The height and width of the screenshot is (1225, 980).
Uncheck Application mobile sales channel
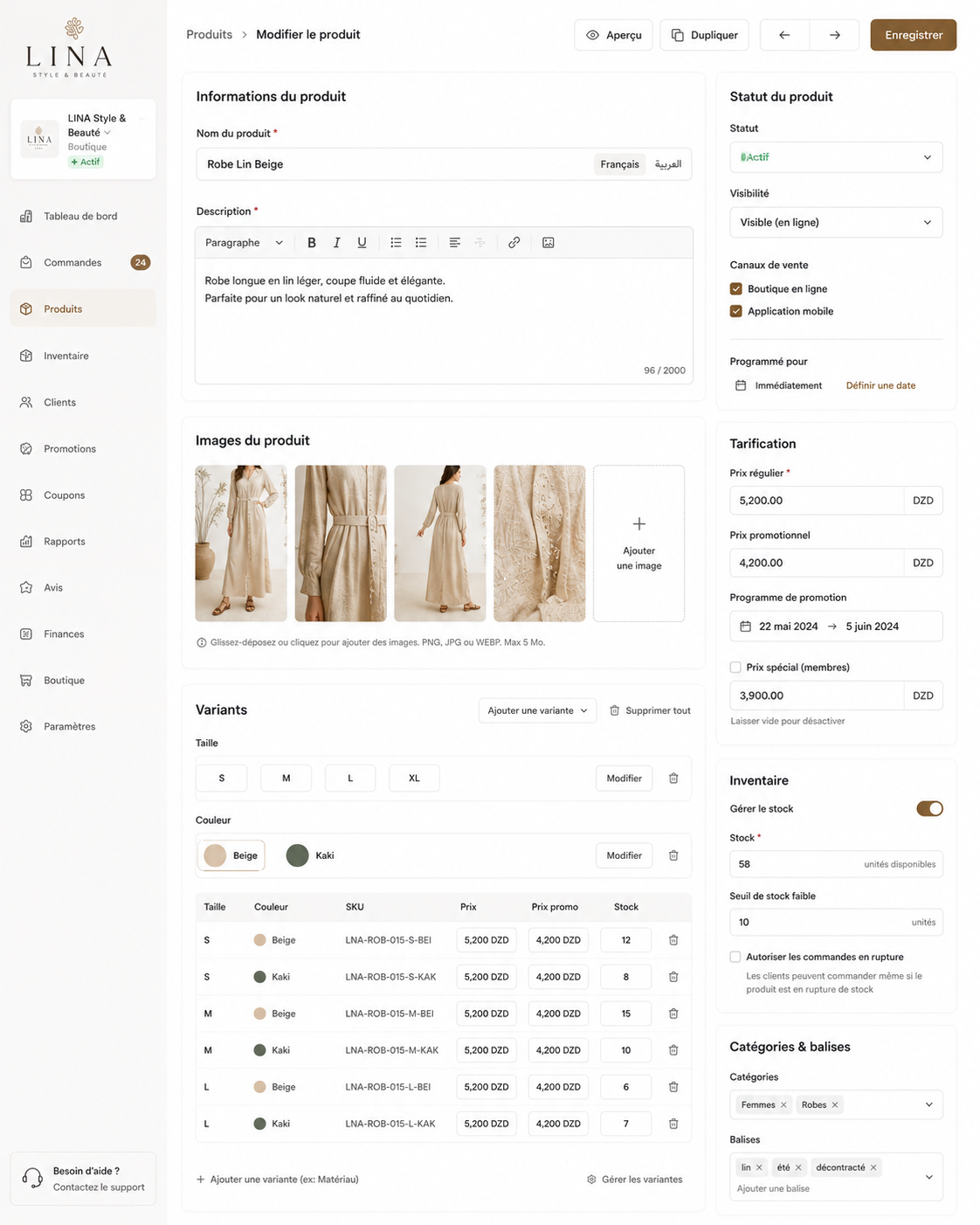pyautogui.click(x=736, y=311)
